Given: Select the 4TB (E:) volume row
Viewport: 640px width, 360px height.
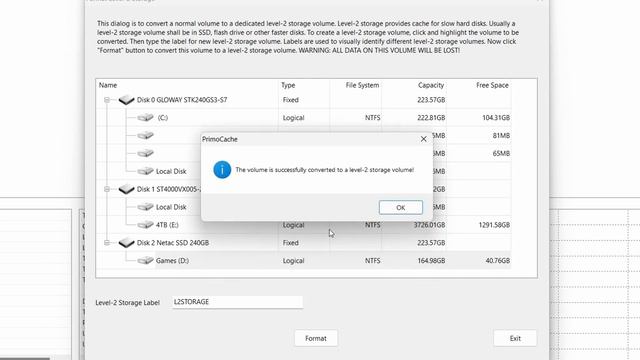Looking at the screenshot, I should click(x=304, y=225).
